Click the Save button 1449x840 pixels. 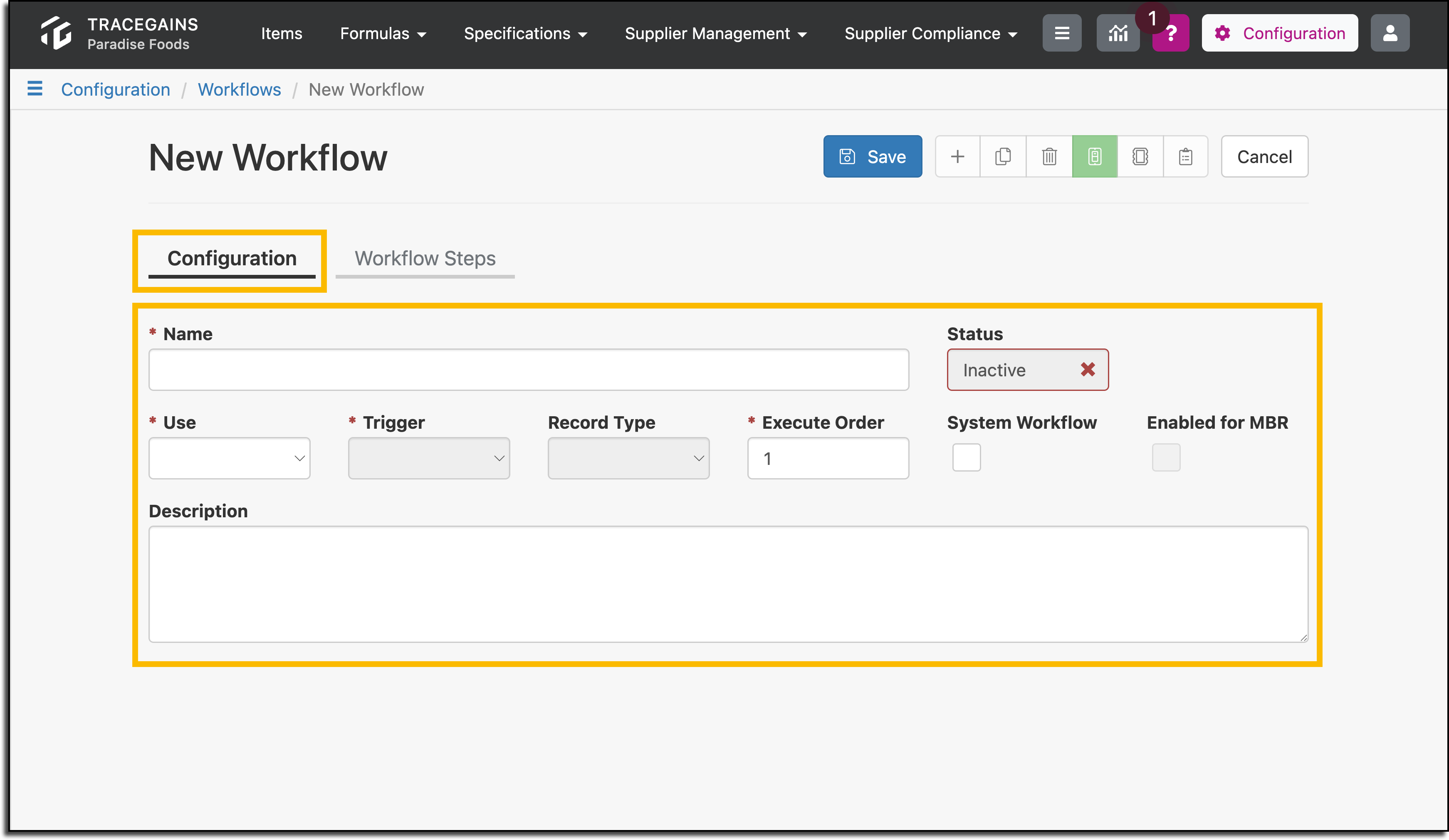[x=872, y=156]
